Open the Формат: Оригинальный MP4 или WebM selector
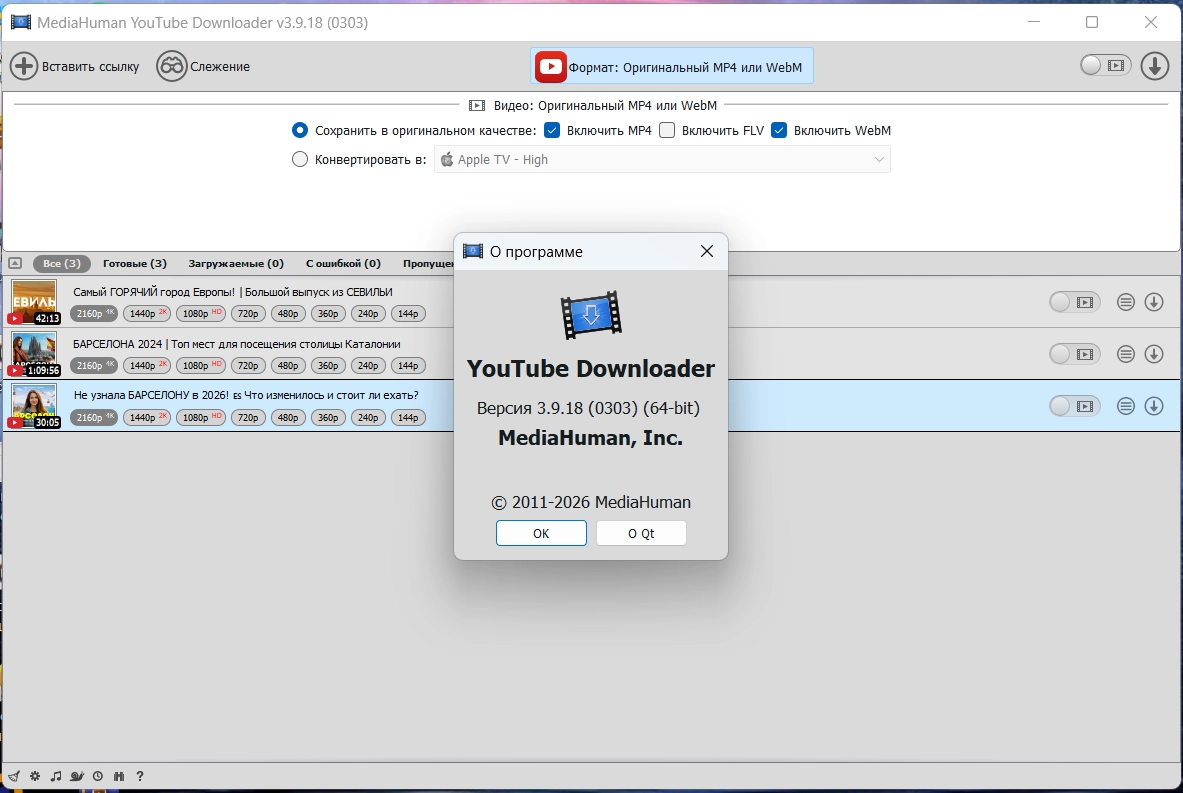This screenshot has width=1183, height=793. 671,66
